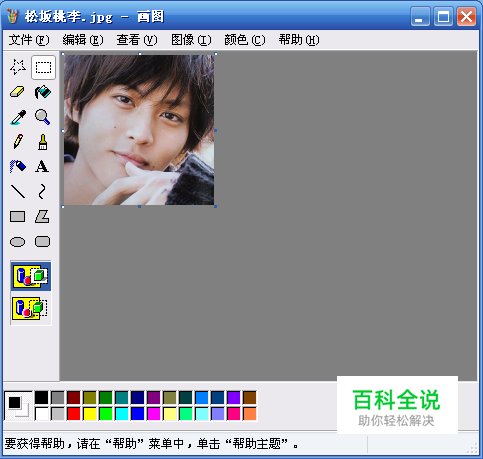Screen dimensions: 483x459
Task: Choose the Brush tool
Action: coord(43,142)
